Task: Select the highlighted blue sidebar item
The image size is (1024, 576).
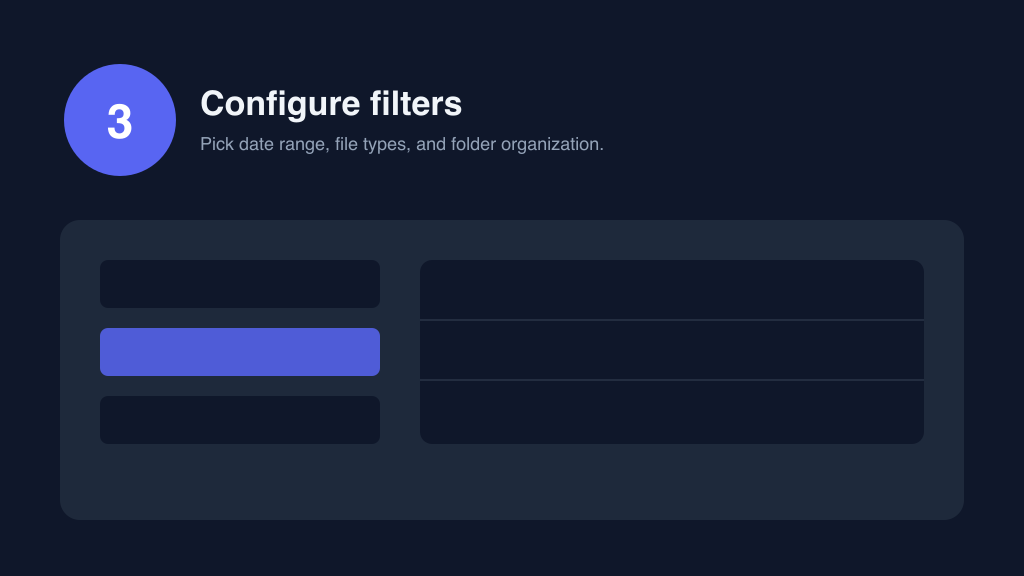Action: pos(240,352)
